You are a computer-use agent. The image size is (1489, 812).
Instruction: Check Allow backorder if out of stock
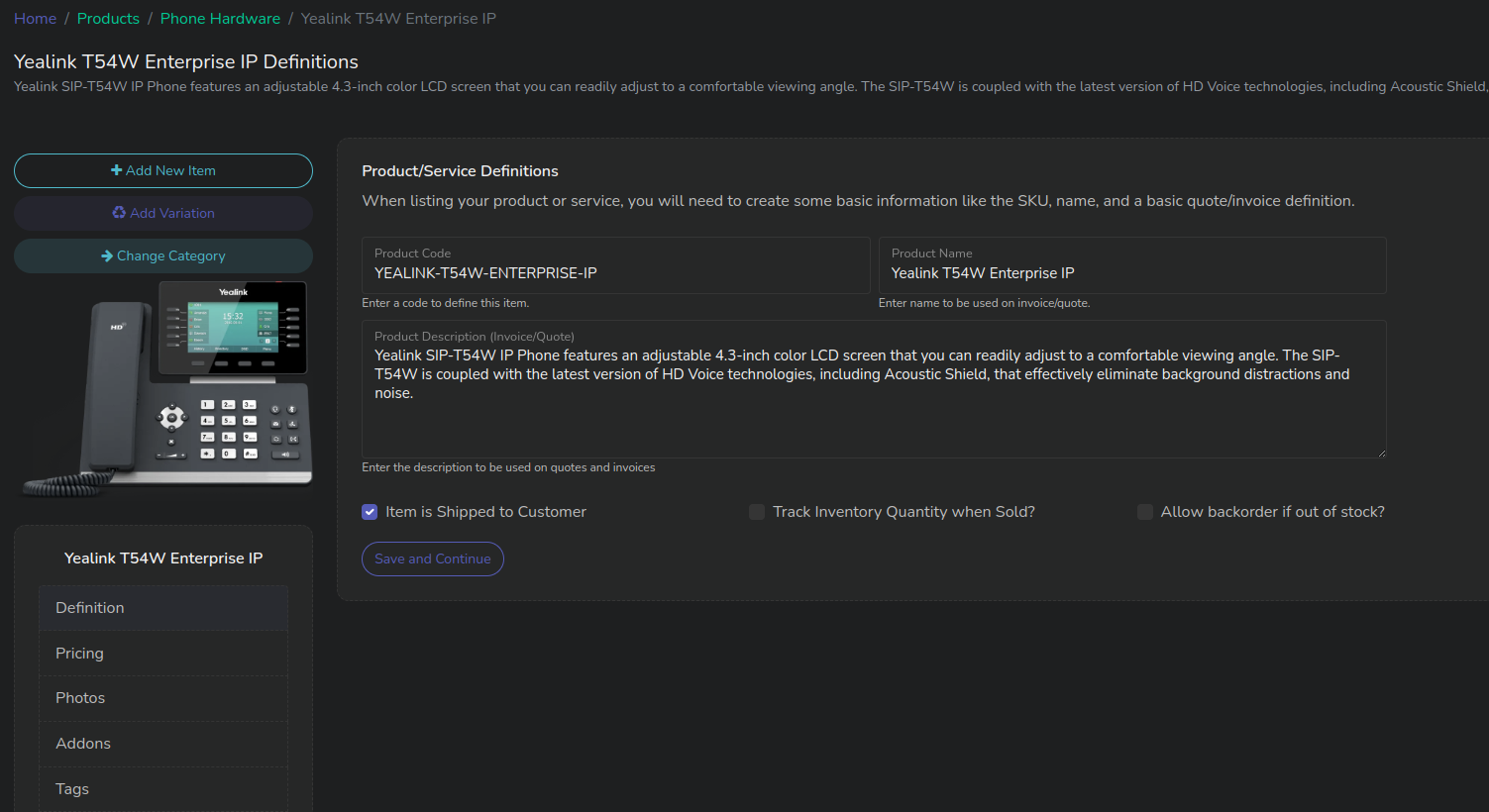1145,512
